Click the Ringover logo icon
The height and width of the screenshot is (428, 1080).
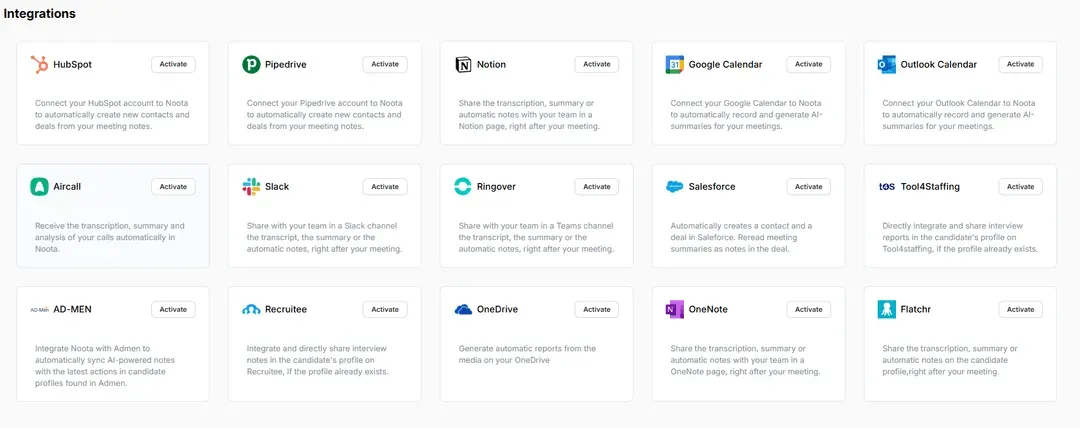[x=463, y=187]
